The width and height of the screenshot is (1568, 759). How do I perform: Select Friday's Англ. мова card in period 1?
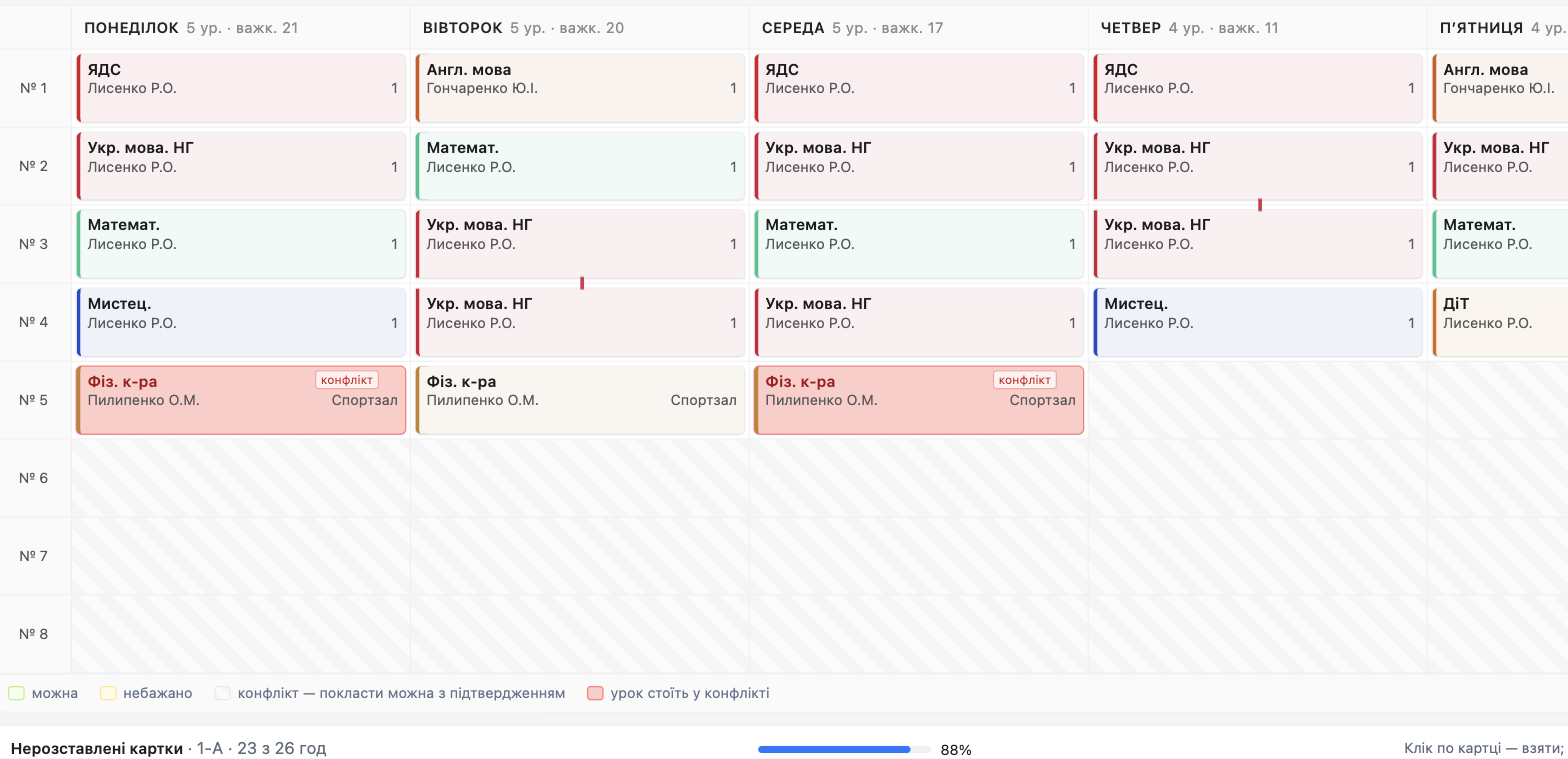[x=1500, y=88]
